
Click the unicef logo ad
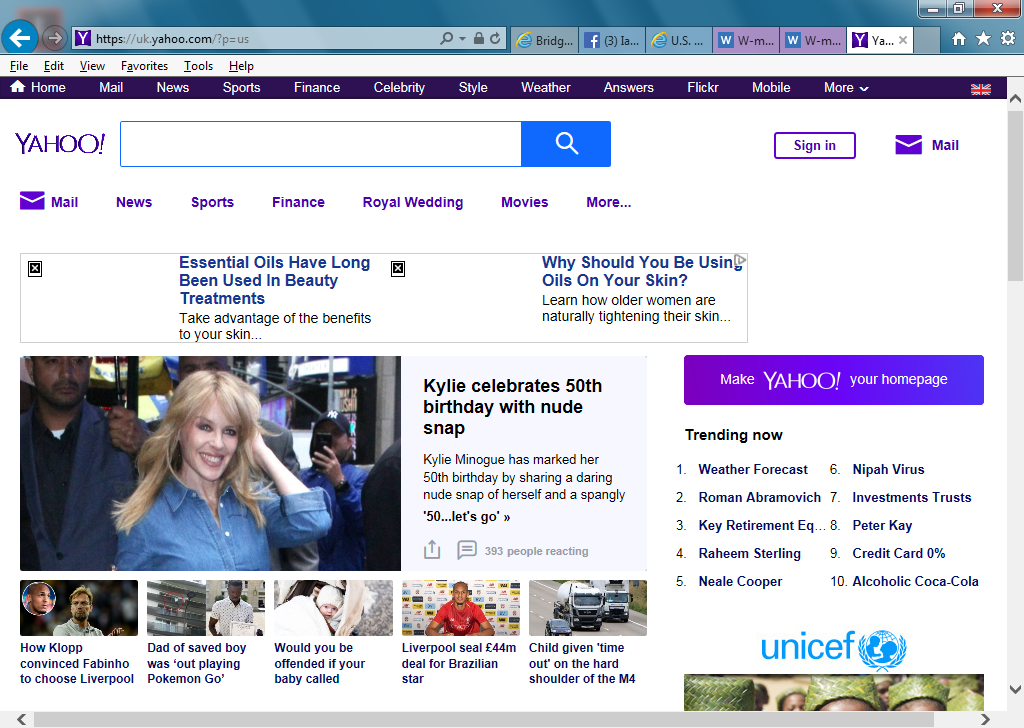pyautogui.click(x=833, y=649)
